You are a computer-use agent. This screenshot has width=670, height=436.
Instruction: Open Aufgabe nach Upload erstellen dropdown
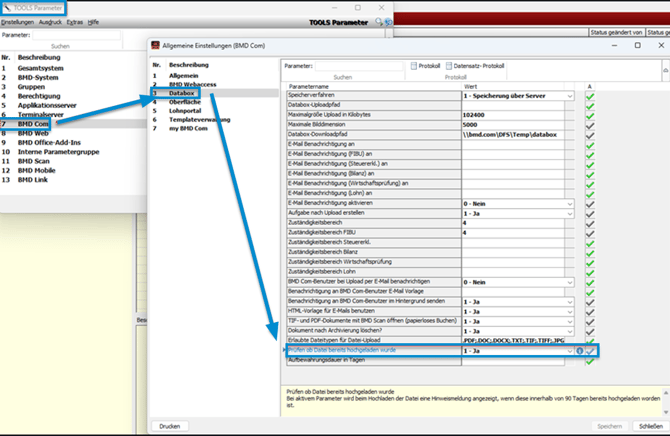point(570,214)
